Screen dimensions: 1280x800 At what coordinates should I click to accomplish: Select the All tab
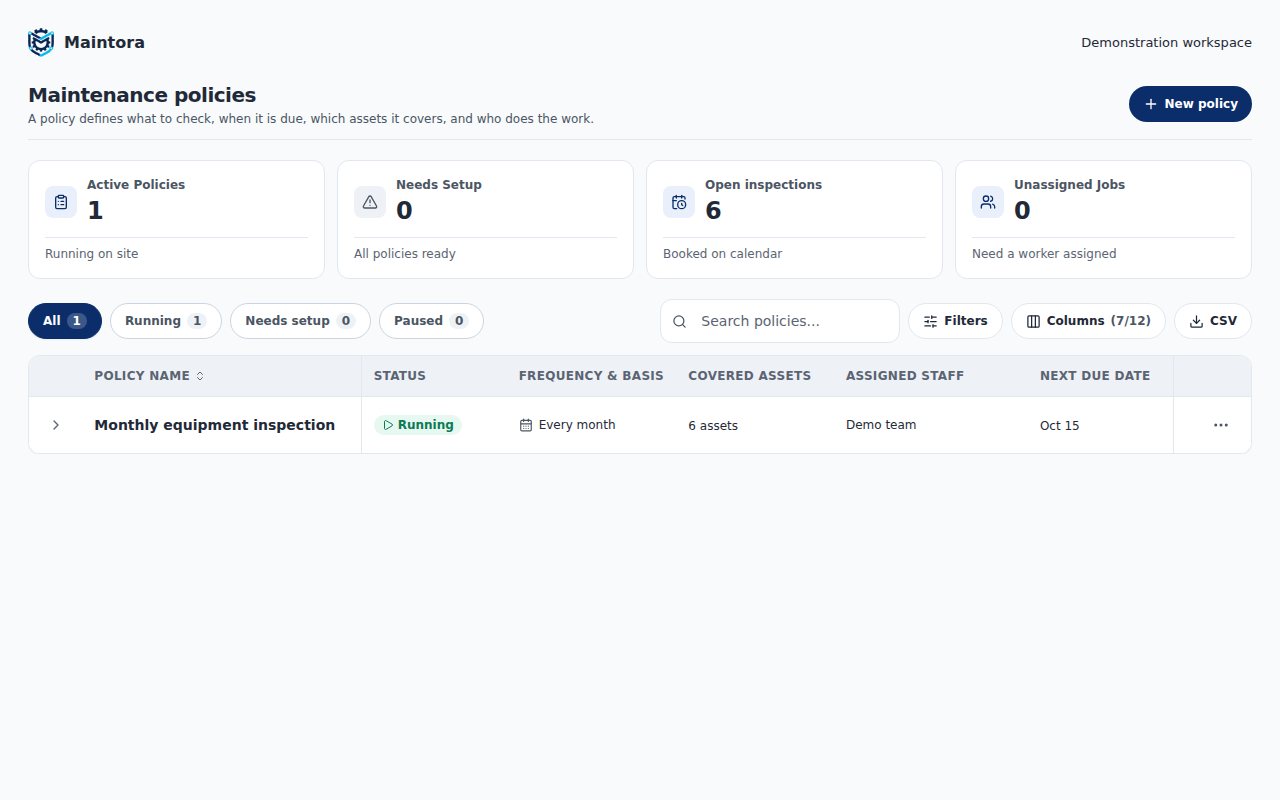click(x=65, y=321)
